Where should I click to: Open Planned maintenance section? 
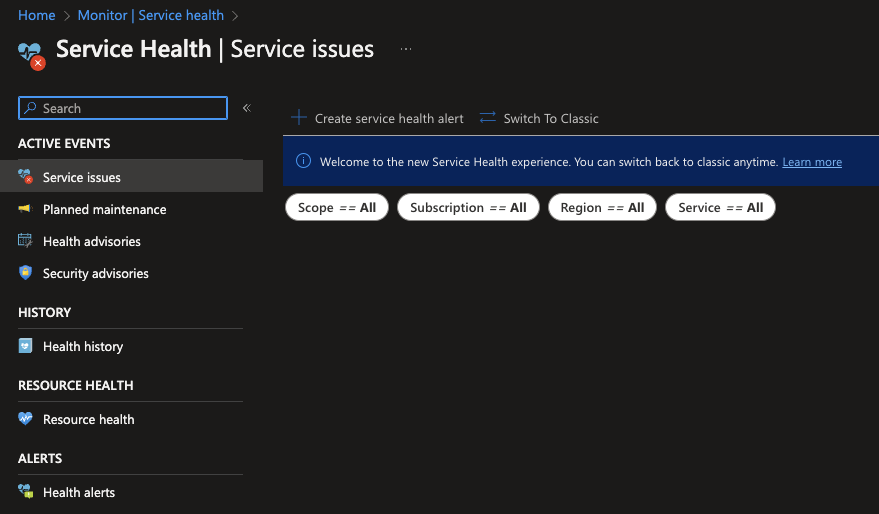[104, 210]
